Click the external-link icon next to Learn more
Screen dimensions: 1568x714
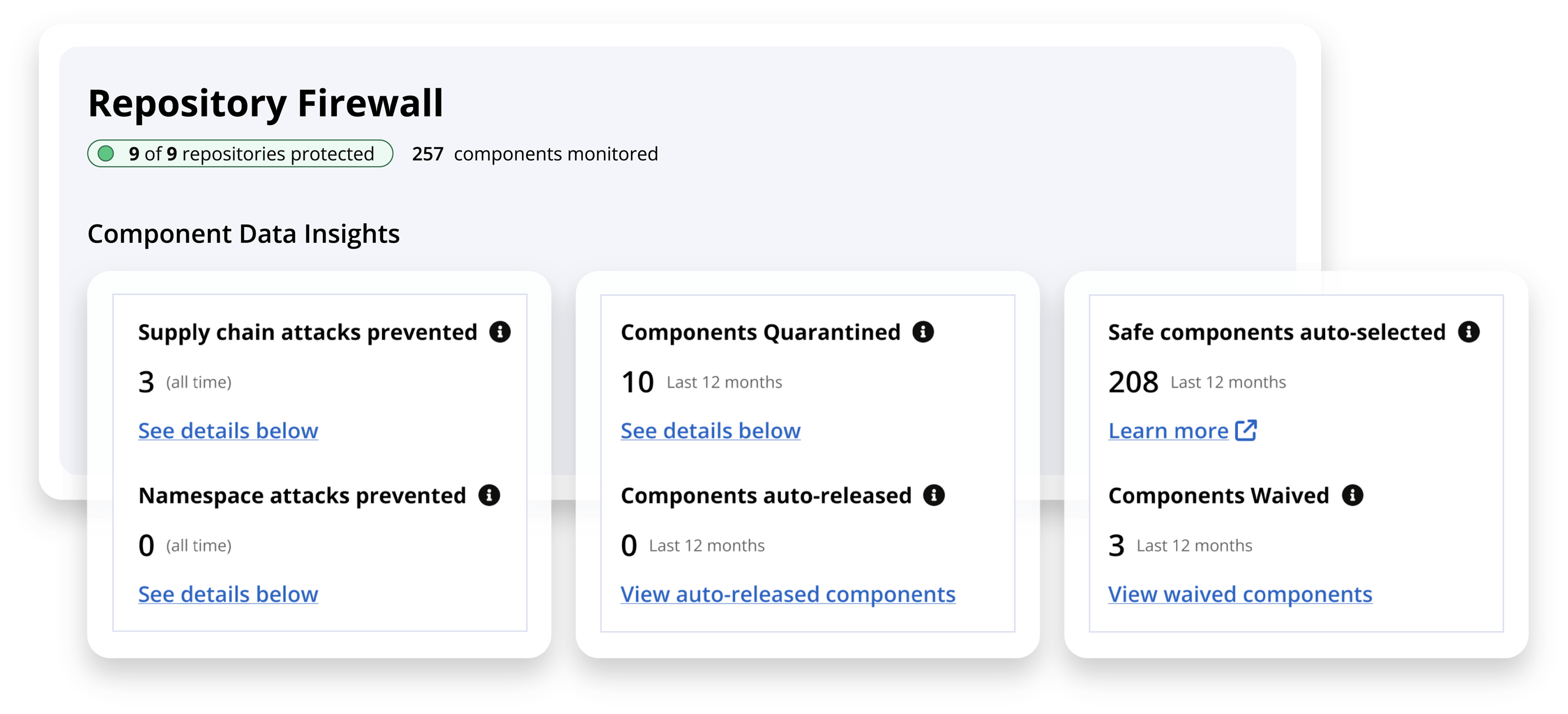pyautogui.click(x=1245, y=430)
